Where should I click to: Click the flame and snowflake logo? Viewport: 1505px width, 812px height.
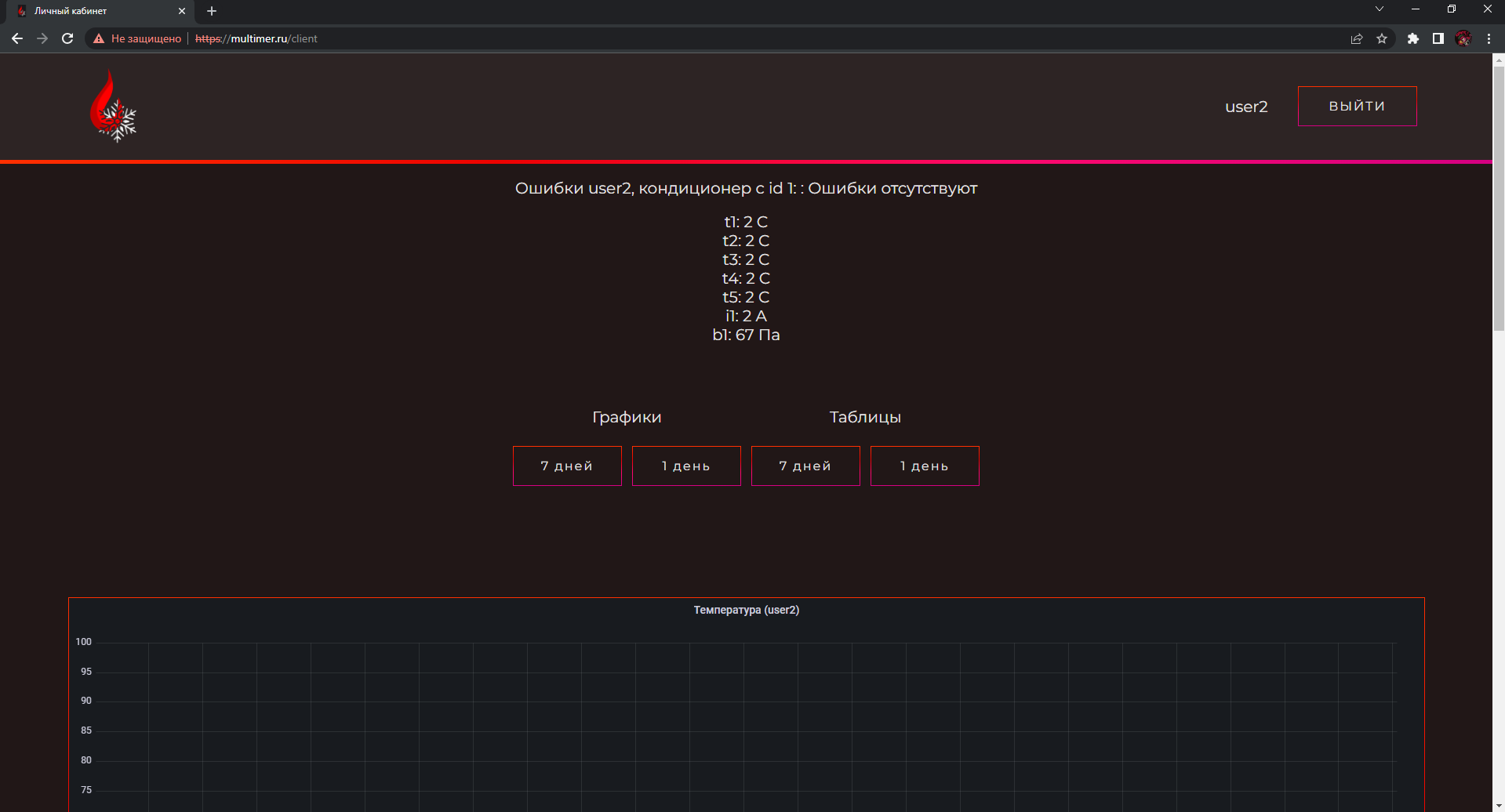coord(113,106)
